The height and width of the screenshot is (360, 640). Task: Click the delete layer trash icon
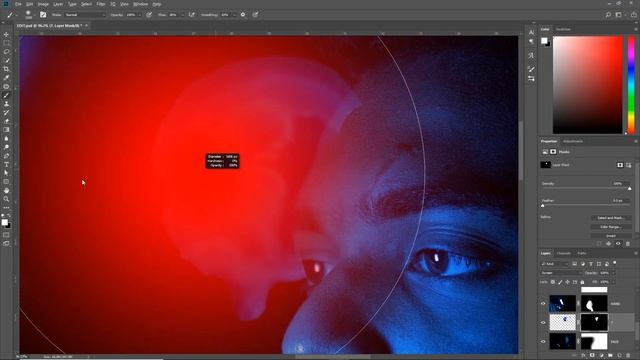628,356
